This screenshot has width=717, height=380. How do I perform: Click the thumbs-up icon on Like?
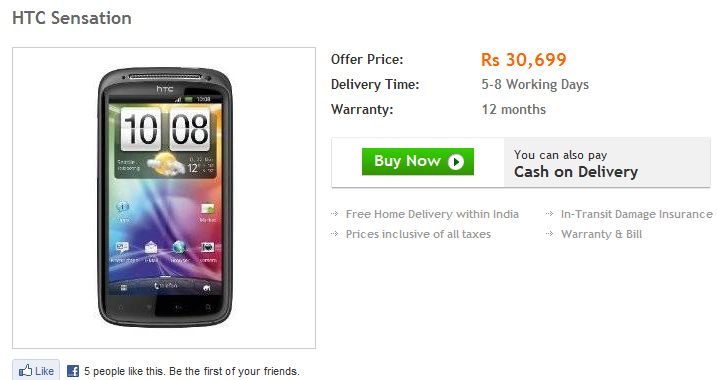(25, 370)
